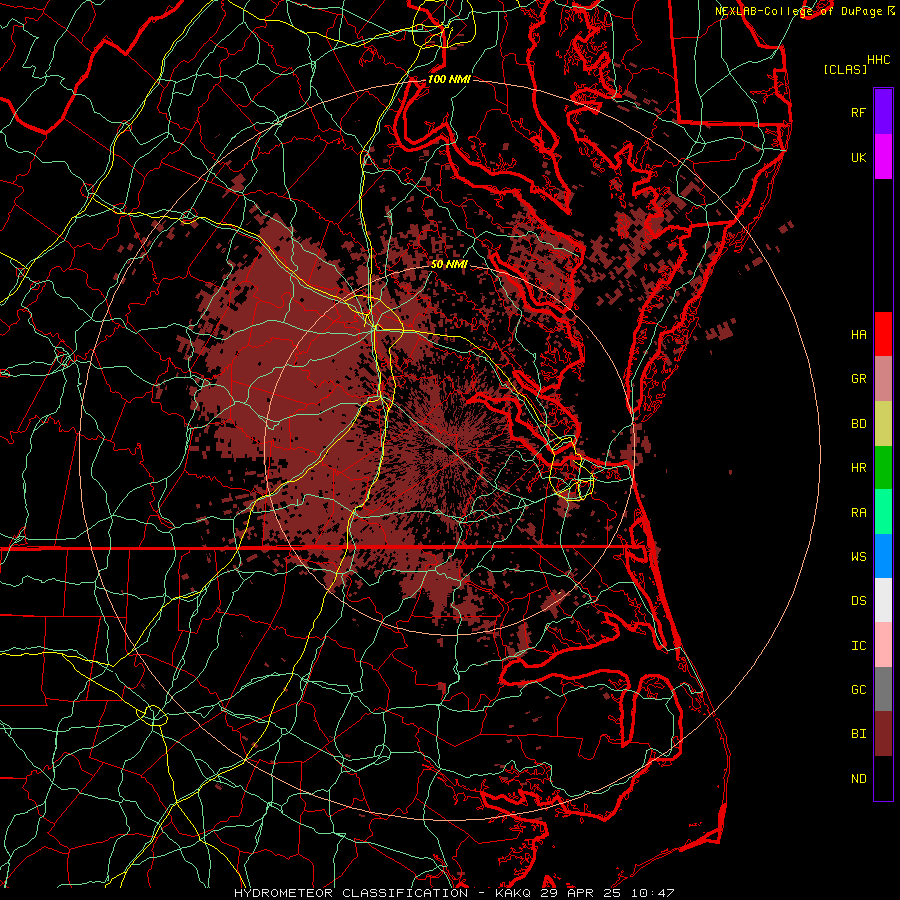Click the RA legend label

[858, 513]
